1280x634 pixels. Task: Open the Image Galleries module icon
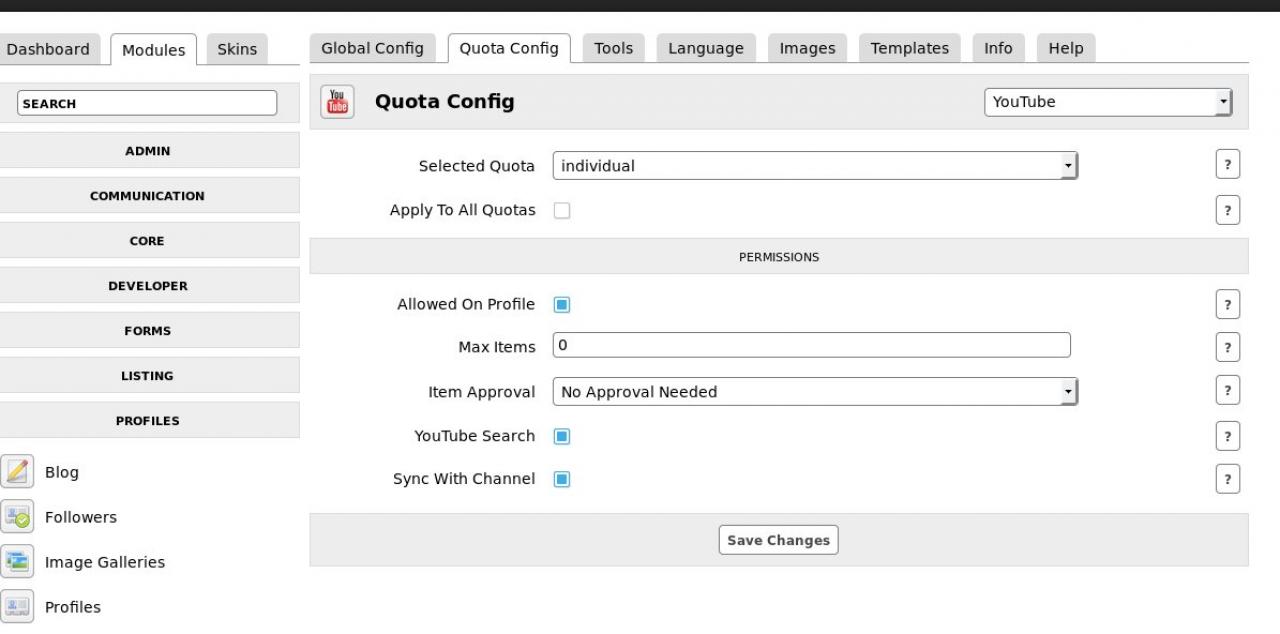pos(17,562)
